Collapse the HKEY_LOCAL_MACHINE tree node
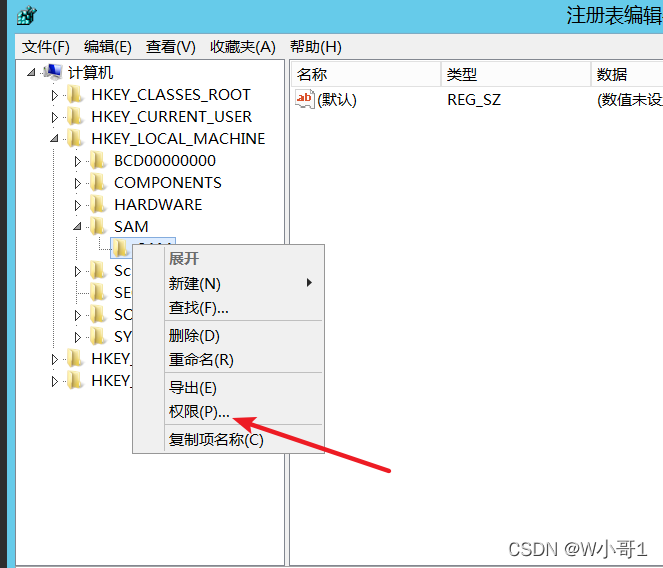663x568 pixels. click(54, 138)
